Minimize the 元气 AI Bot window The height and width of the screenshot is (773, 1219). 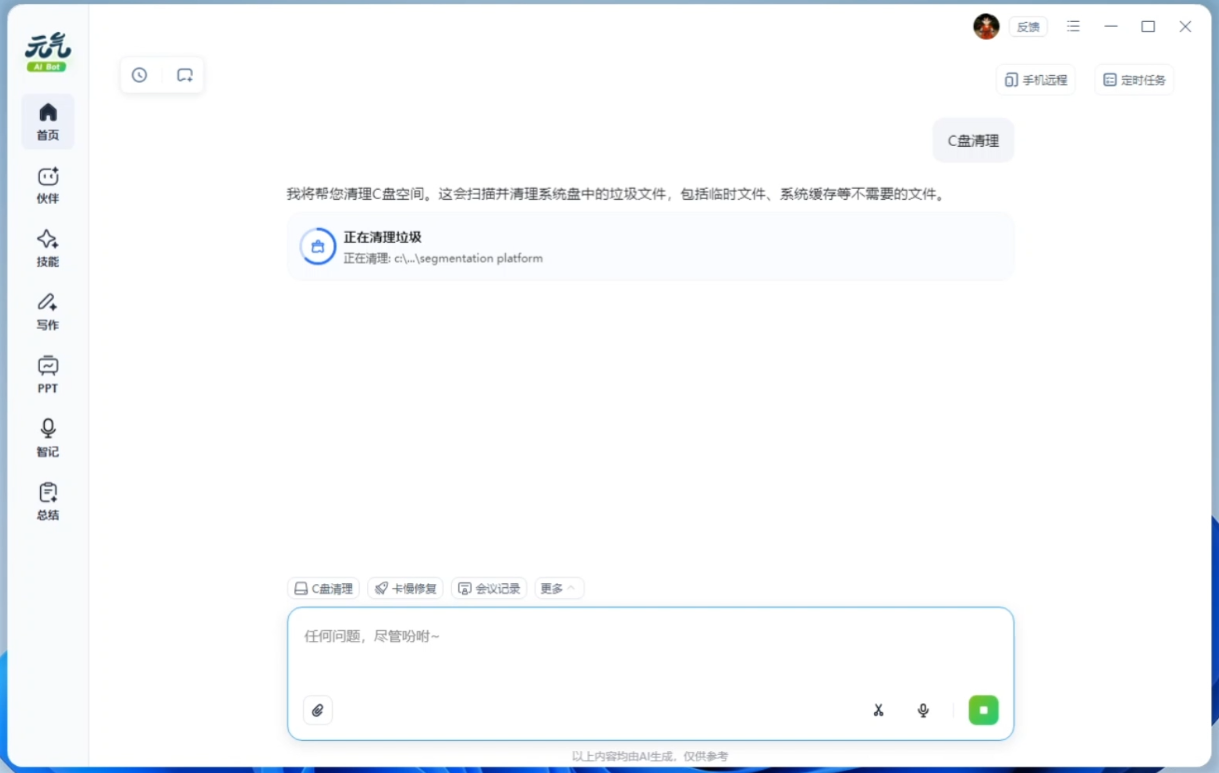1111,27
